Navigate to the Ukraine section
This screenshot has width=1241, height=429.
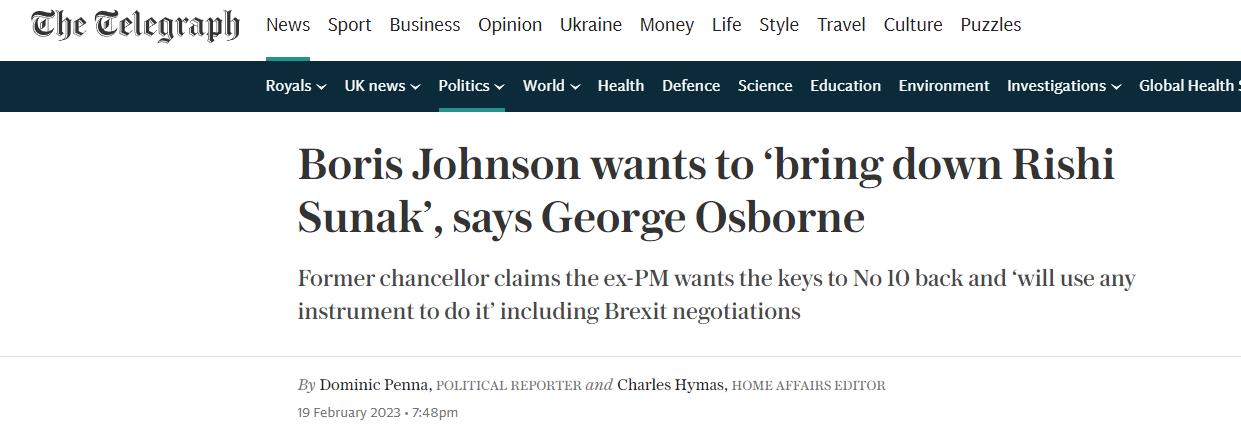pyautogui.click(x=591, y=25)
